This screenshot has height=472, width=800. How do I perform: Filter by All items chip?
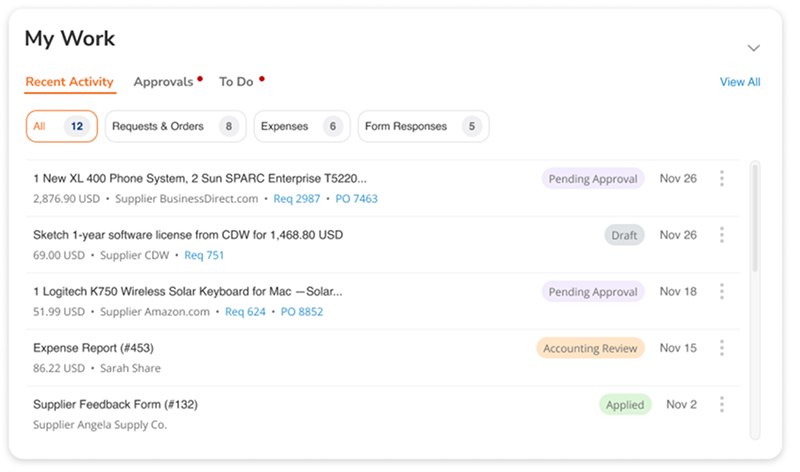61,127
